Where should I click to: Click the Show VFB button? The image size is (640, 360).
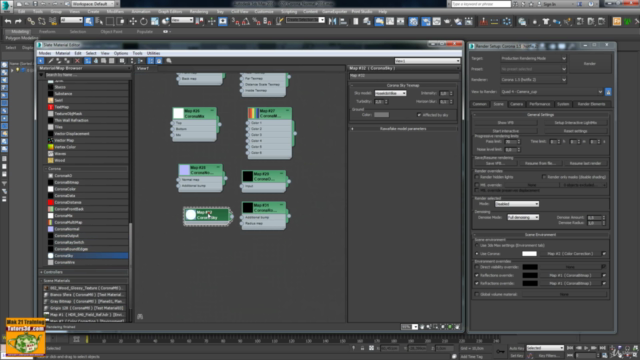pyautogui.click(x=505, y=123)
